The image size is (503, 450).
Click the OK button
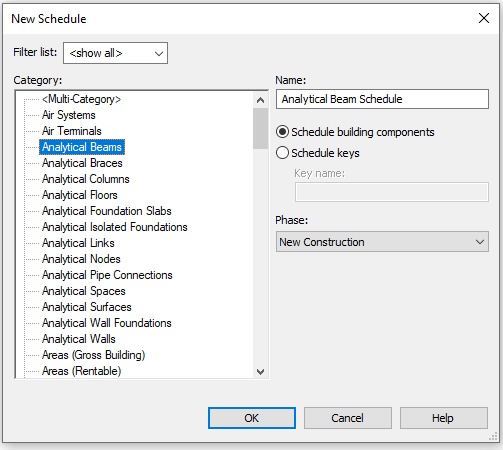pyautogui.click(x=252, y=418)
